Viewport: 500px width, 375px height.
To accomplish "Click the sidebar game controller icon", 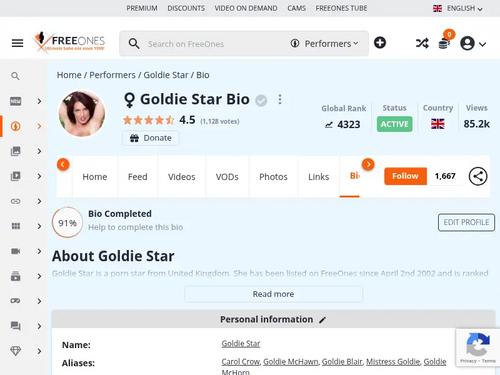I will coord(15,301).
